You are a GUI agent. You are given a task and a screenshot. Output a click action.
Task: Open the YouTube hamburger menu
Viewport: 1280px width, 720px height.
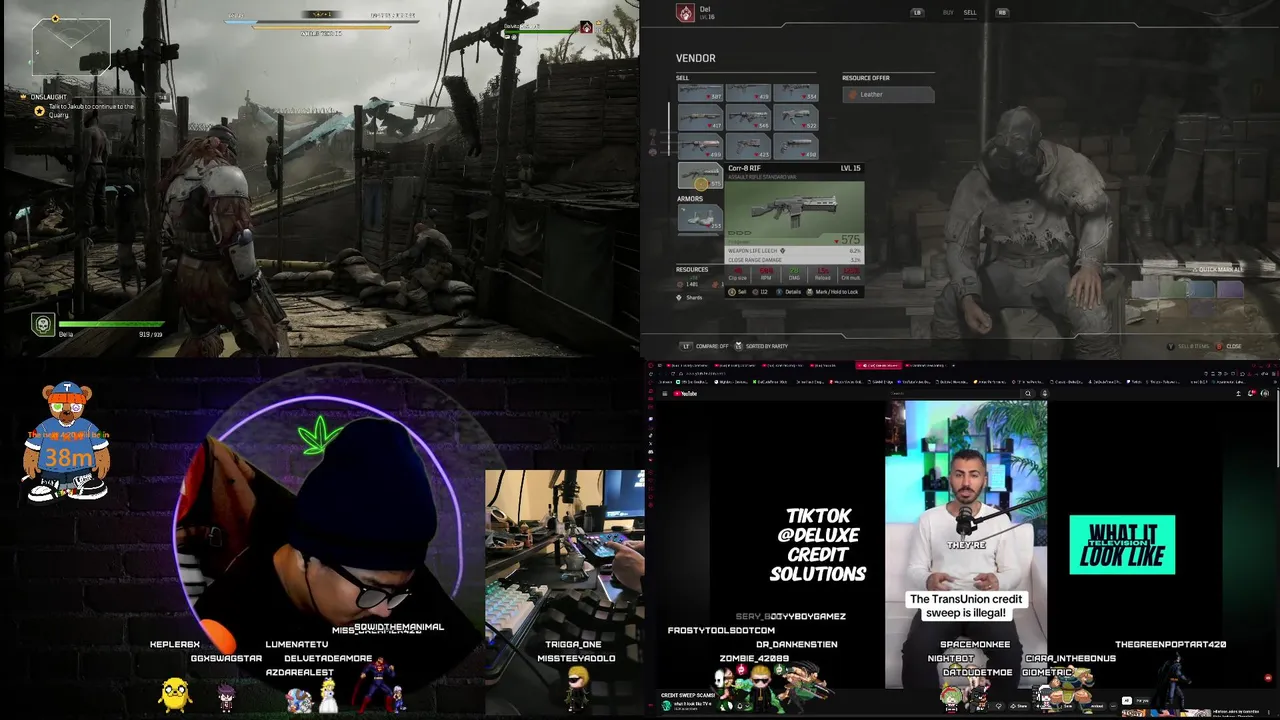664,393
